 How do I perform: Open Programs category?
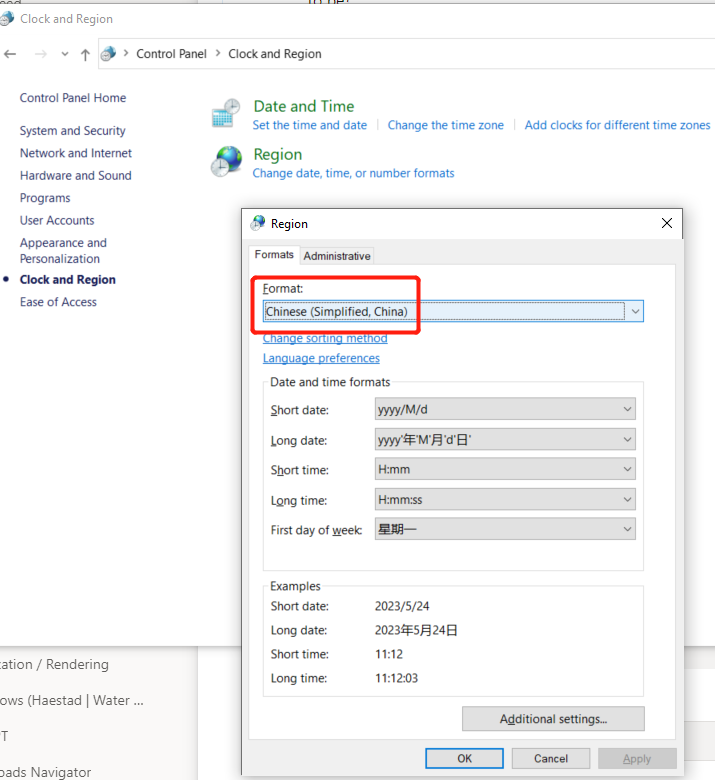pos(45,198)
